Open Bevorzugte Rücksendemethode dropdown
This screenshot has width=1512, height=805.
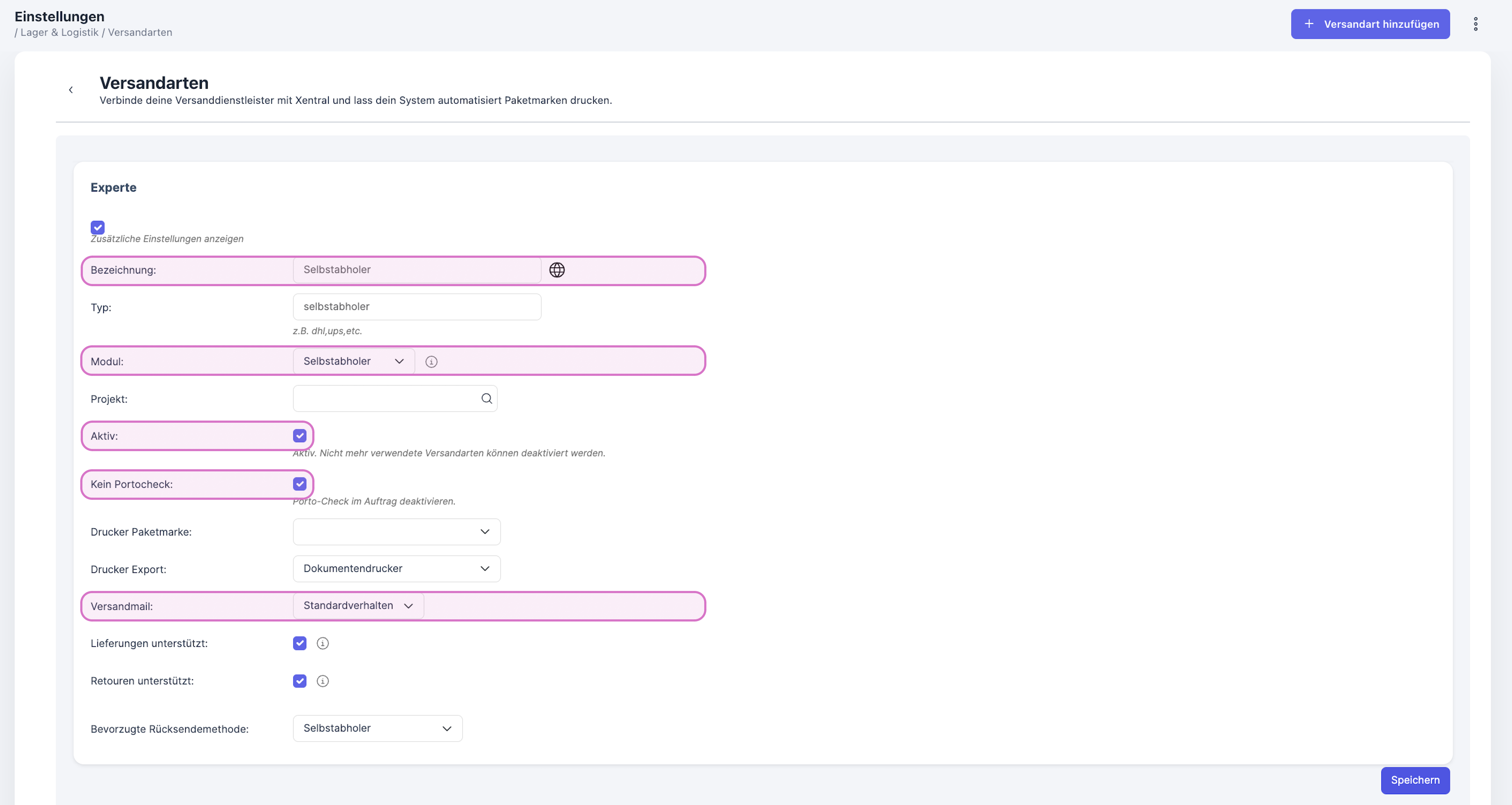coord(378,728)
